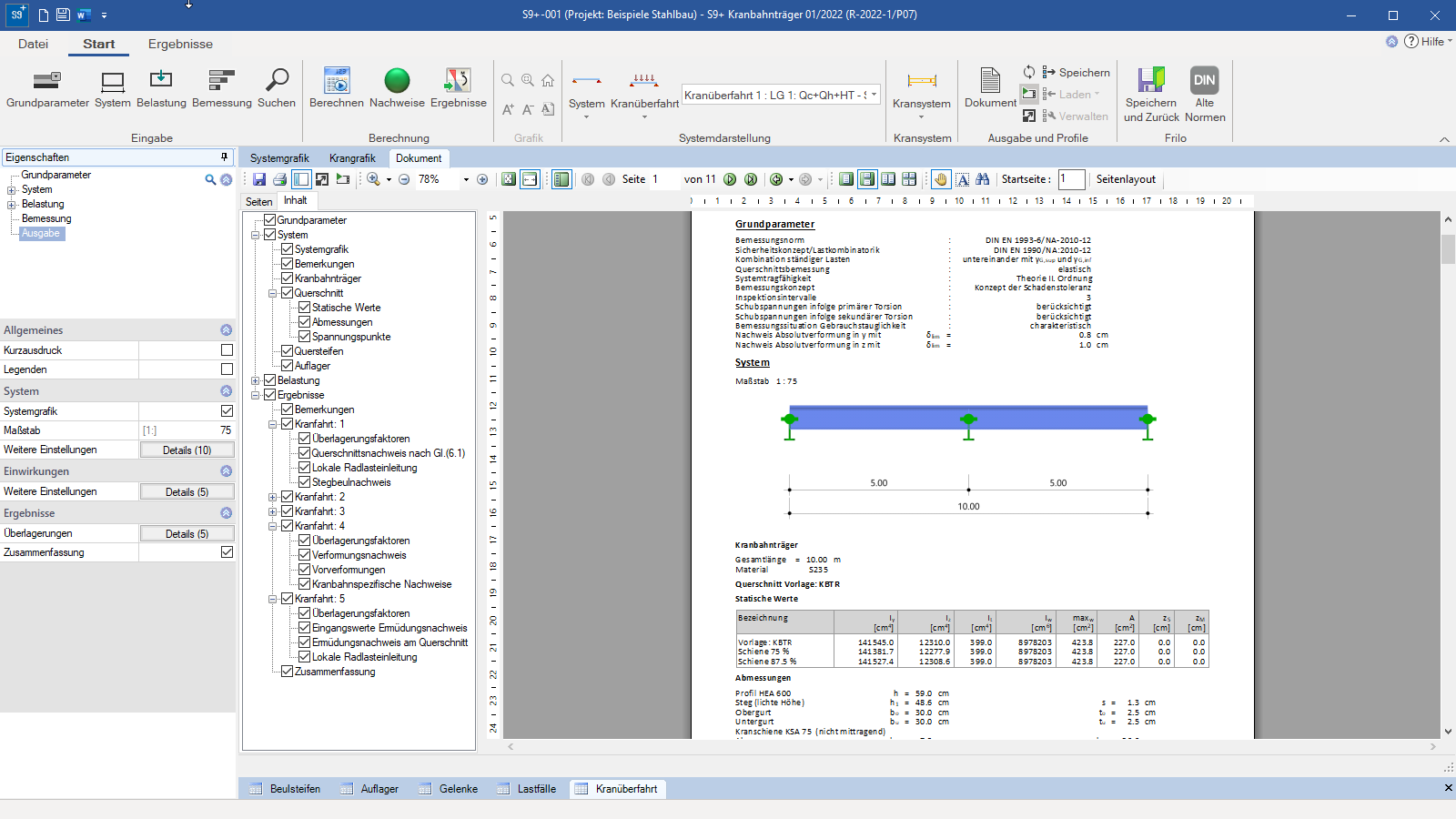Open Bemessung settings
The image size is (1456, 819).
pos(222,88)
